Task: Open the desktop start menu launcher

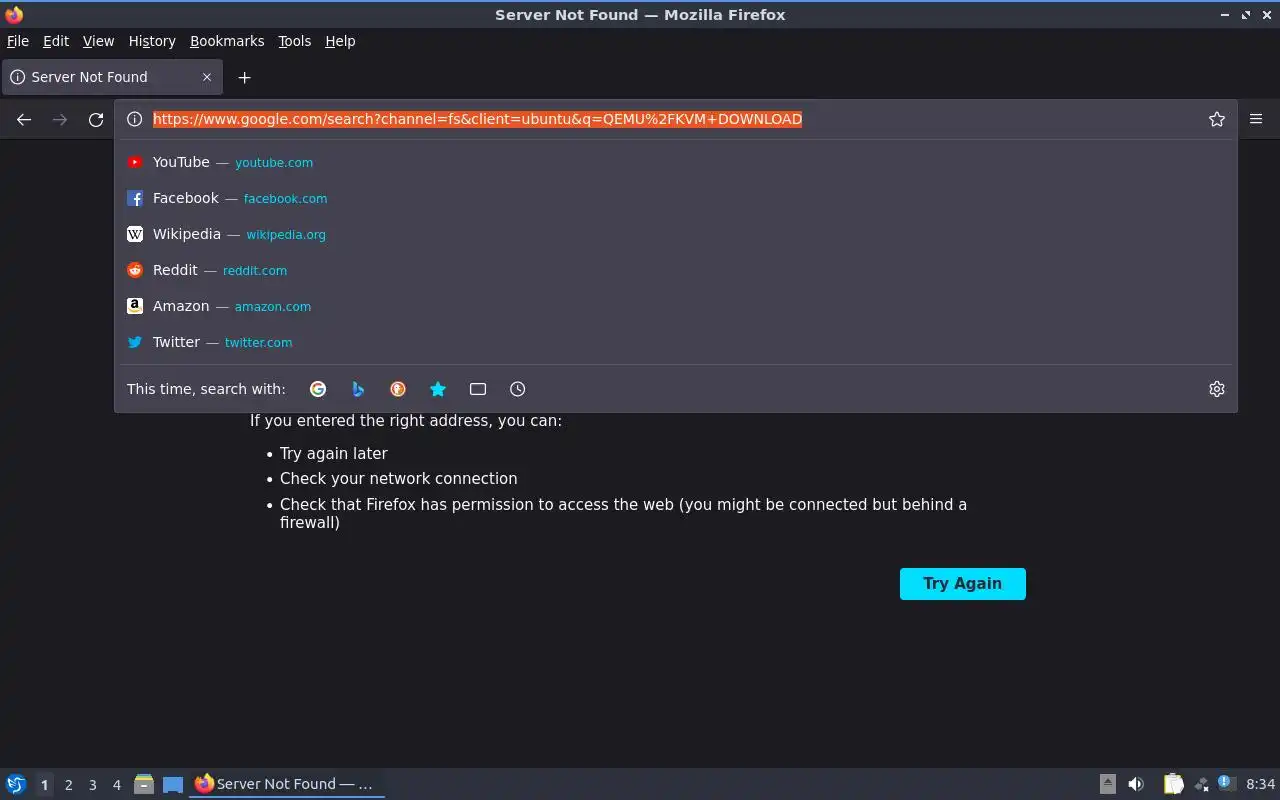Action: (x=16, y=784)
